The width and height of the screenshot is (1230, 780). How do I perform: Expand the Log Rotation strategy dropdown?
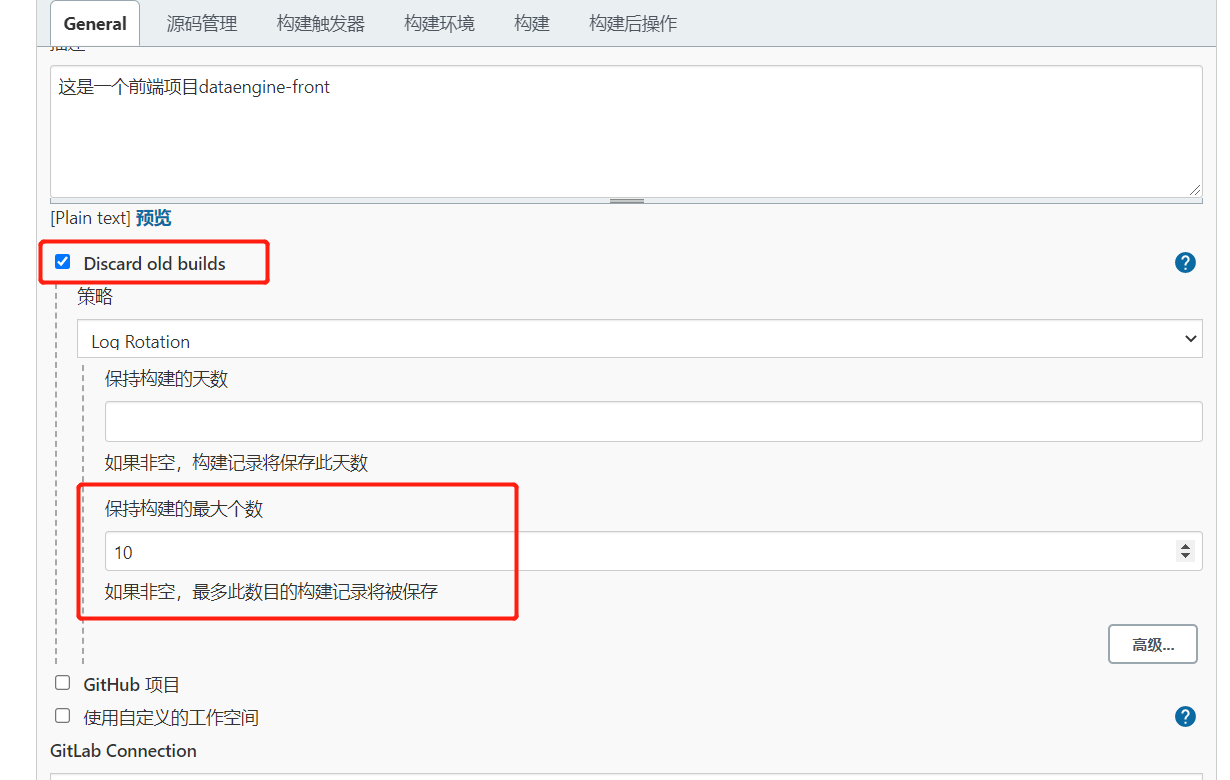click(639, 340)
